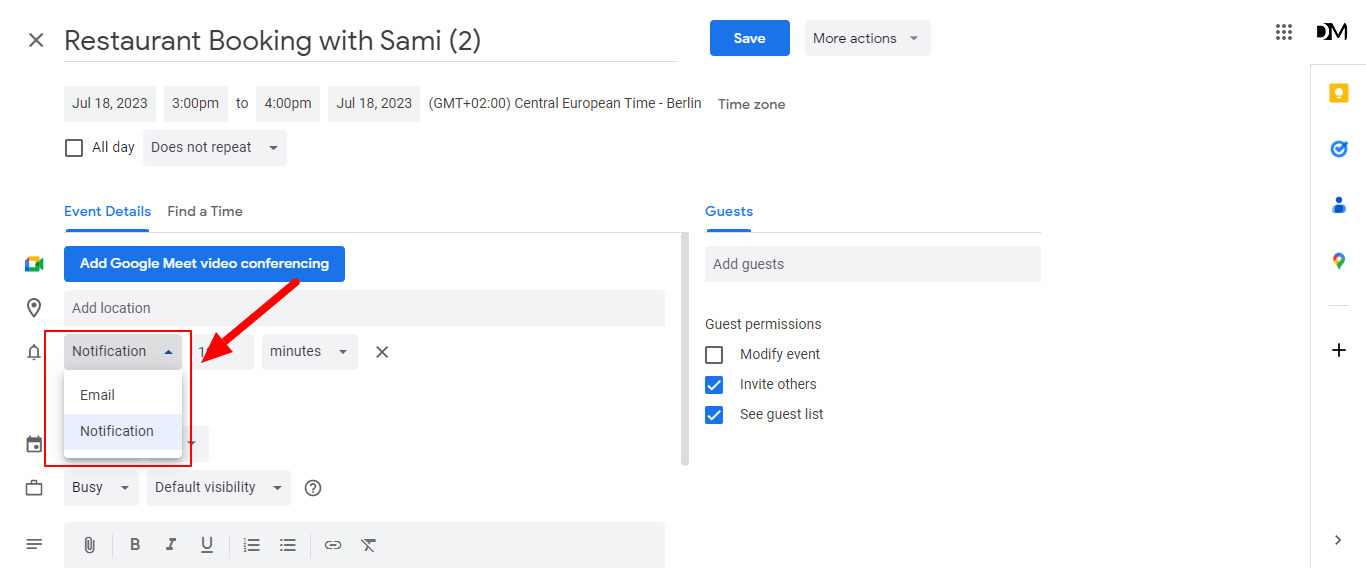Remove the notification with X icon
This screenshot has width=1366, height=568.
pyautogui.click(x=382, y=352)
